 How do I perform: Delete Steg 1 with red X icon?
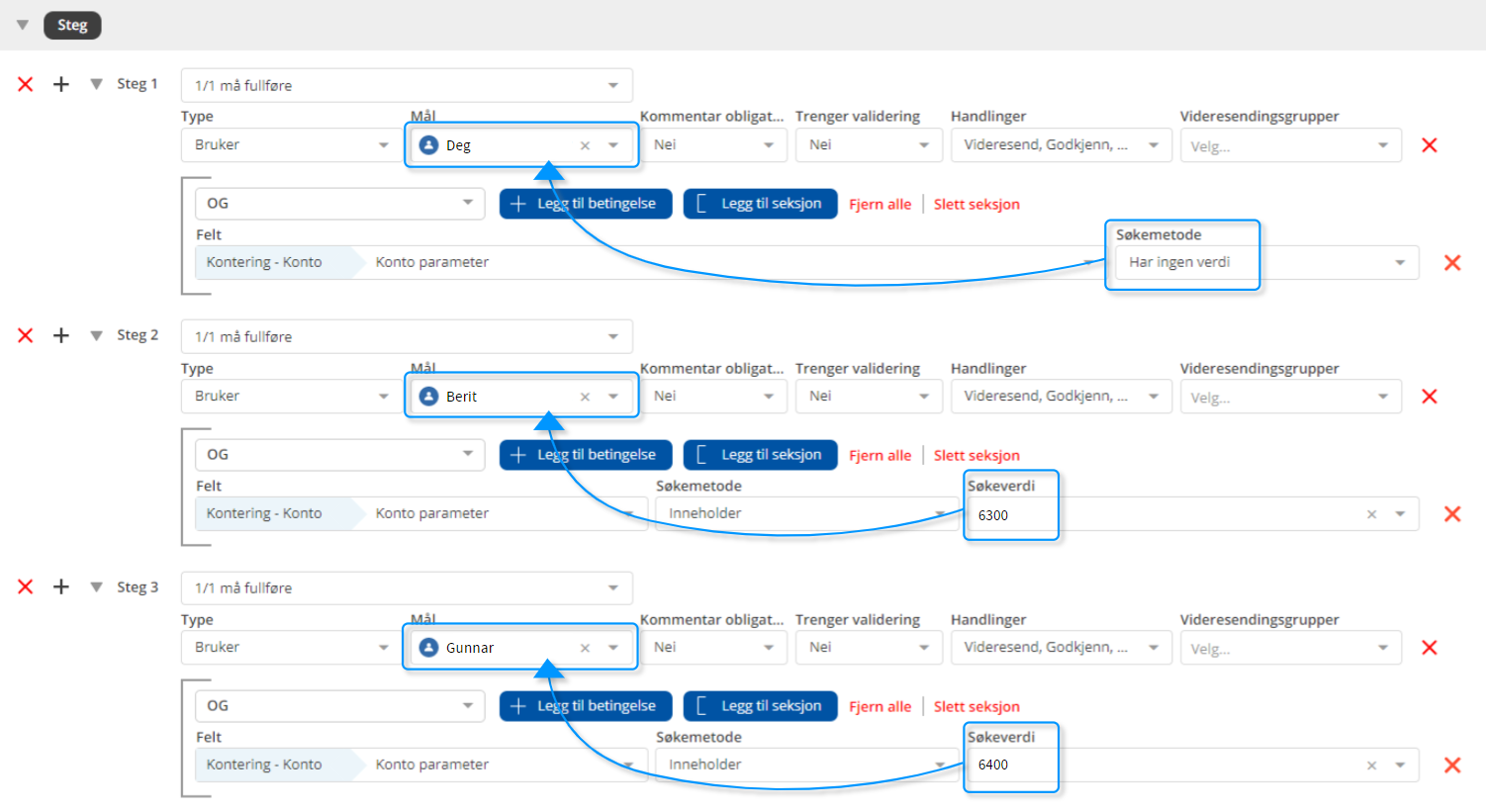[x=26, y=85]
